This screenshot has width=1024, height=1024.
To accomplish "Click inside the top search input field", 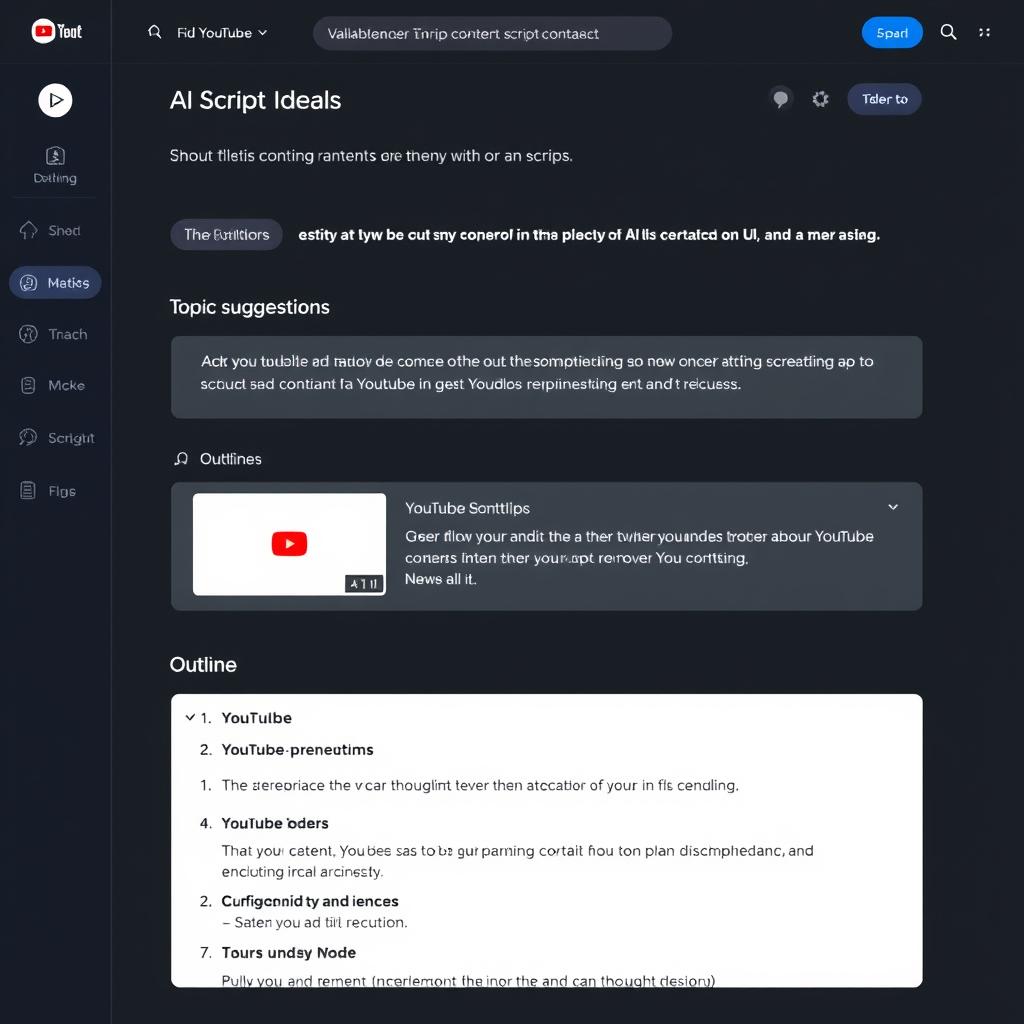I will (x=492, y=33).
